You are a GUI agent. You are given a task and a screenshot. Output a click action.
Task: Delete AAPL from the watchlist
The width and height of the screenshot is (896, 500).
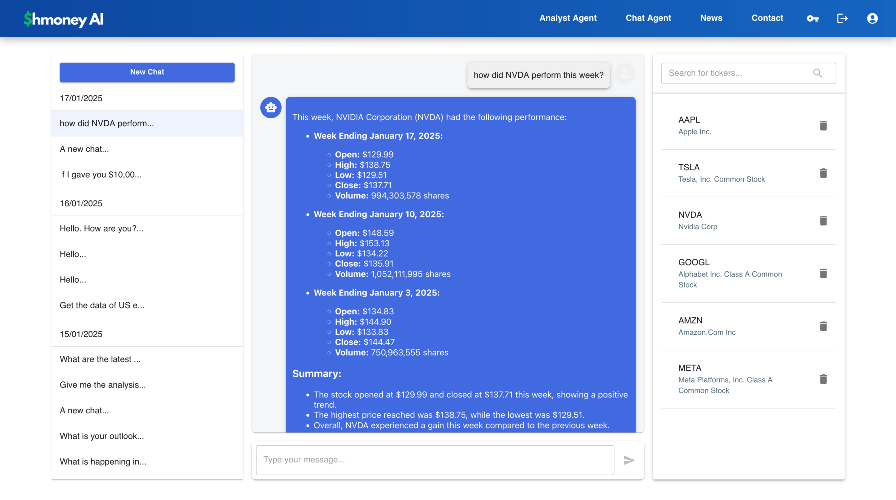point(823,126)
